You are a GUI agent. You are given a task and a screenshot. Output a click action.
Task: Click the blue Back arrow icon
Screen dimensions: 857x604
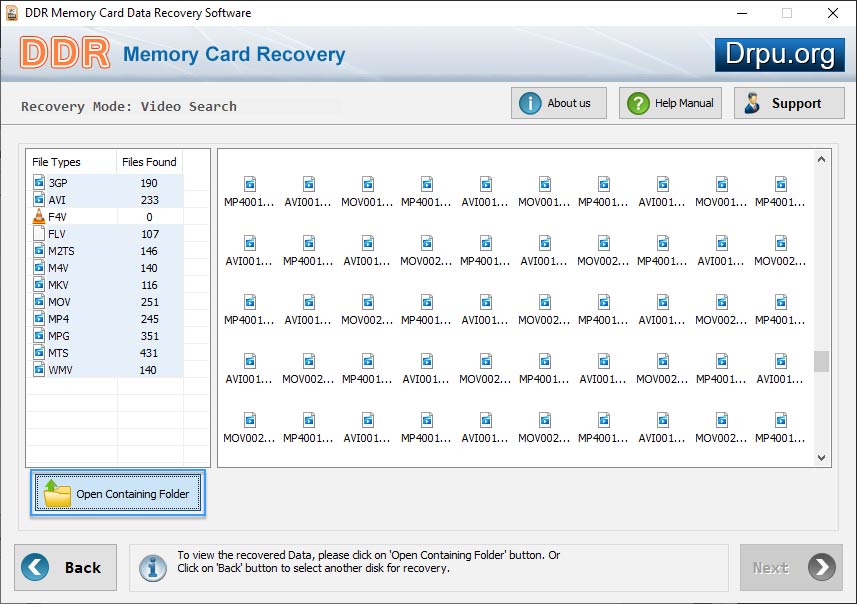pyautogui.click(x=35, y=567)
